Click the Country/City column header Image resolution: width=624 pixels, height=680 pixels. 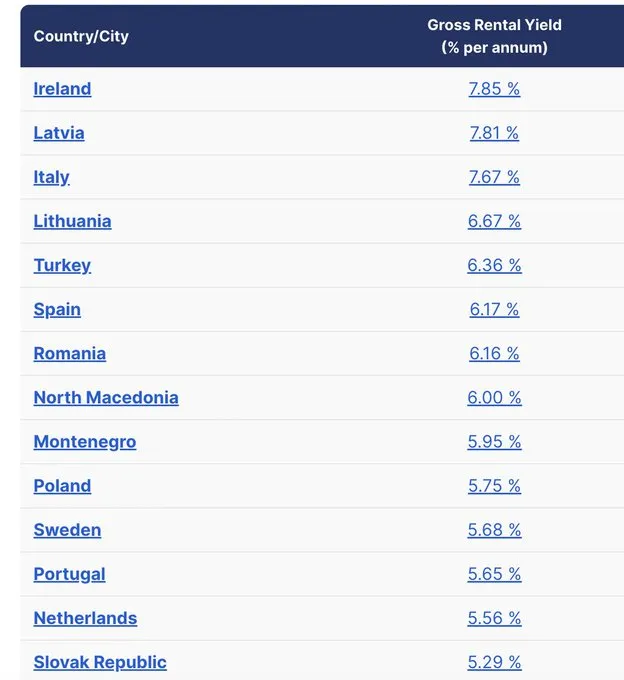tap(81, 36)
